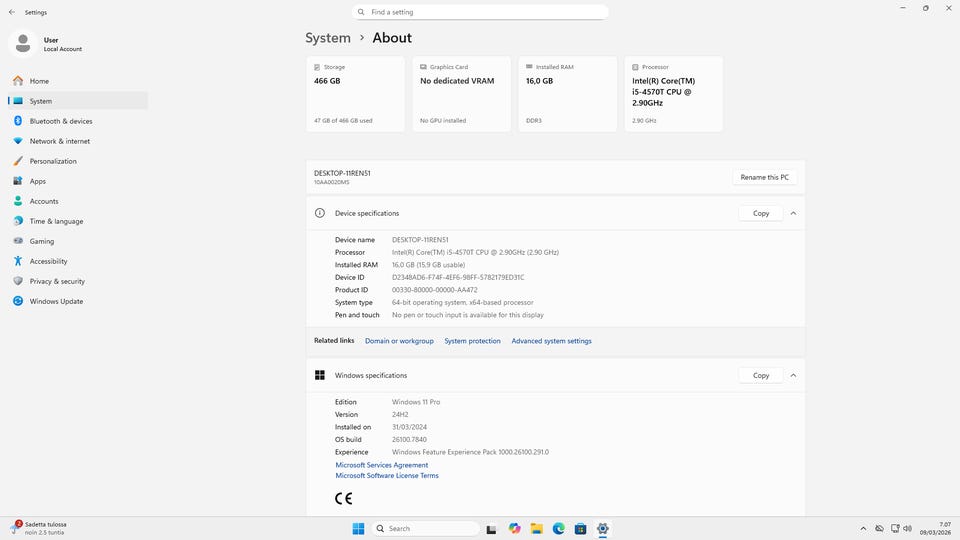Open Network & internet via its icon
The image size is (960, 540).
(18, 141)
